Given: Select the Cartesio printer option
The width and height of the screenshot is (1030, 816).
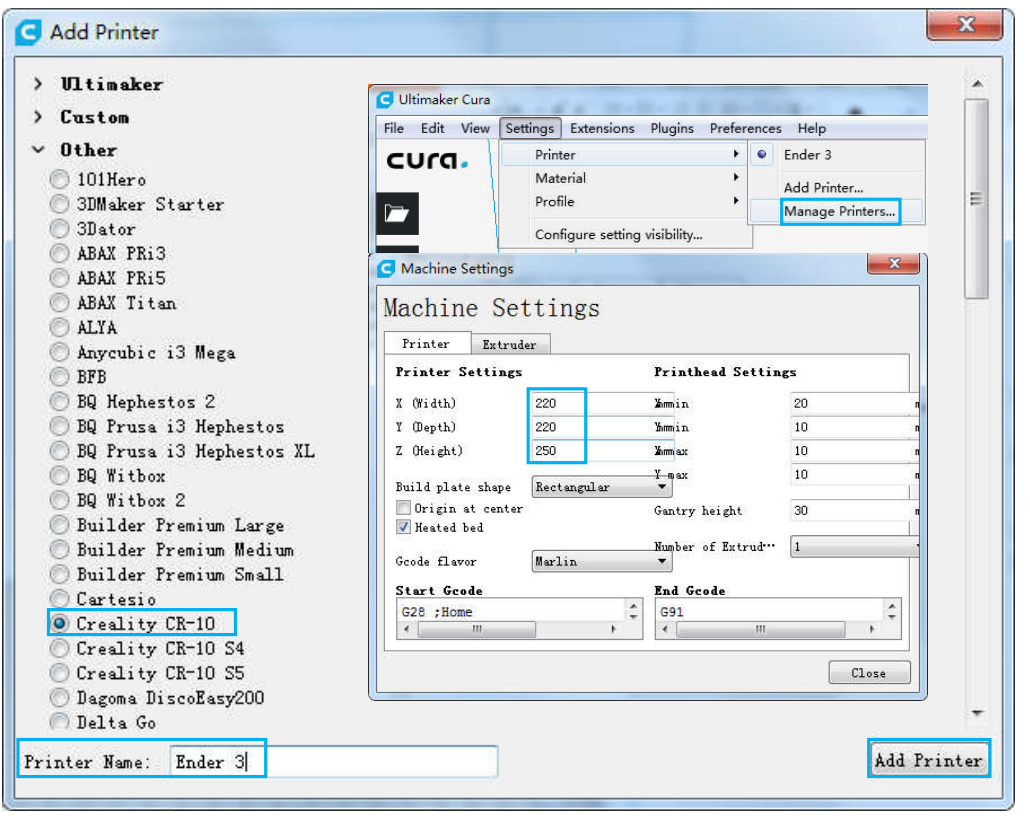Looking at the screenshot, I should (59, 599).
